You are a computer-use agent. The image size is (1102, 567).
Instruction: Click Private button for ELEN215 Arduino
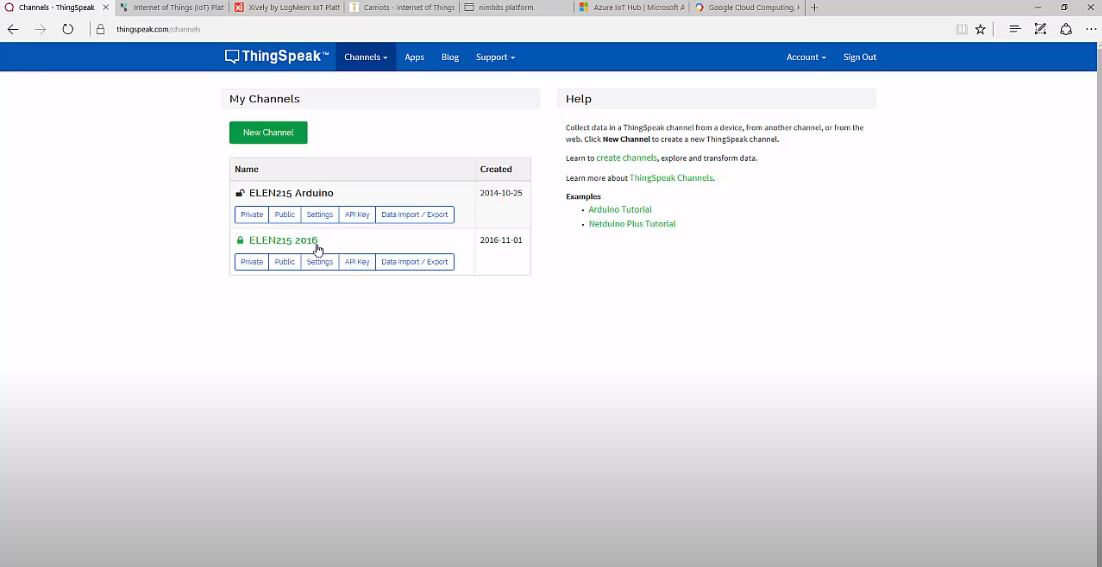pos(252,215)
